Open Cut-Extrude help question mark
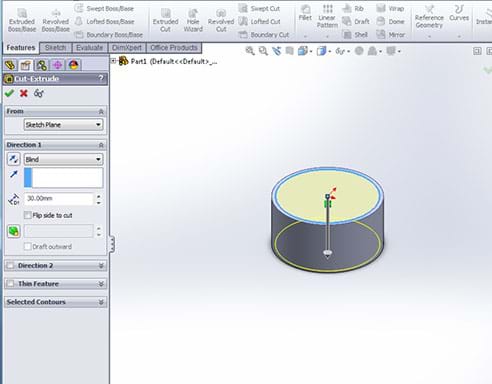492x384 pixels. coord(101,78)
